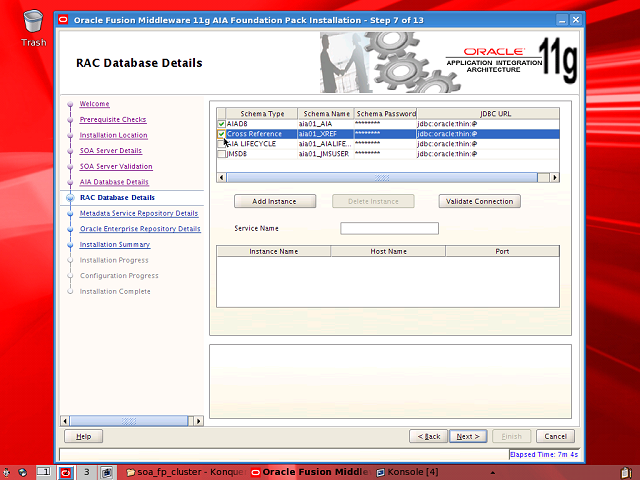640x480 pixels.
Task: Switch to Oracle Fusion Middleware taskbar entry
Action: coord(311,472)
